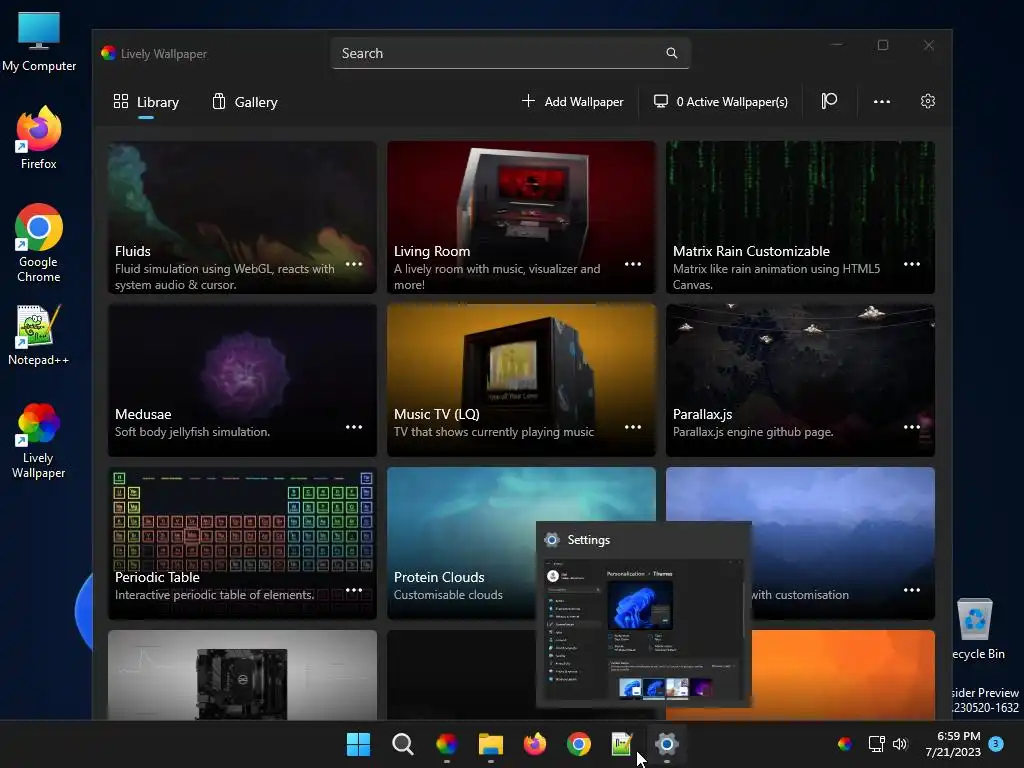
Task: Open the more options ellipsis in toolbar
Action: click(x=882, y=101)
